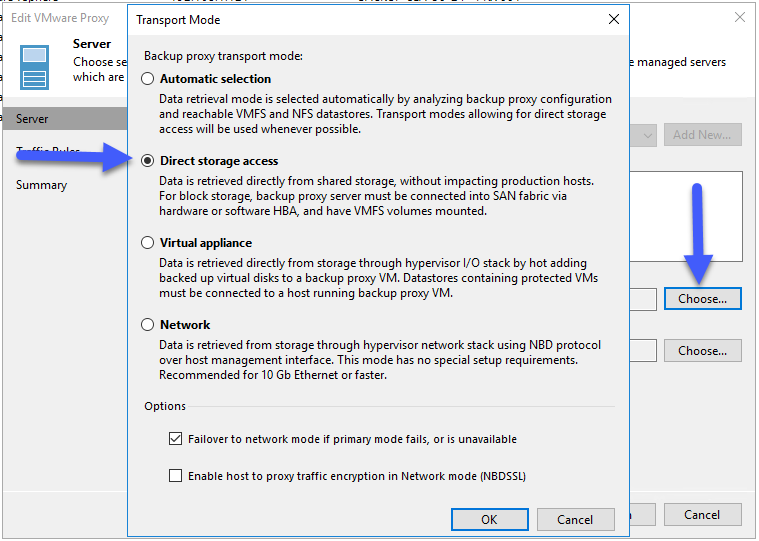Select the Network transport mode option
759x541 pixels.
(148, 325)
